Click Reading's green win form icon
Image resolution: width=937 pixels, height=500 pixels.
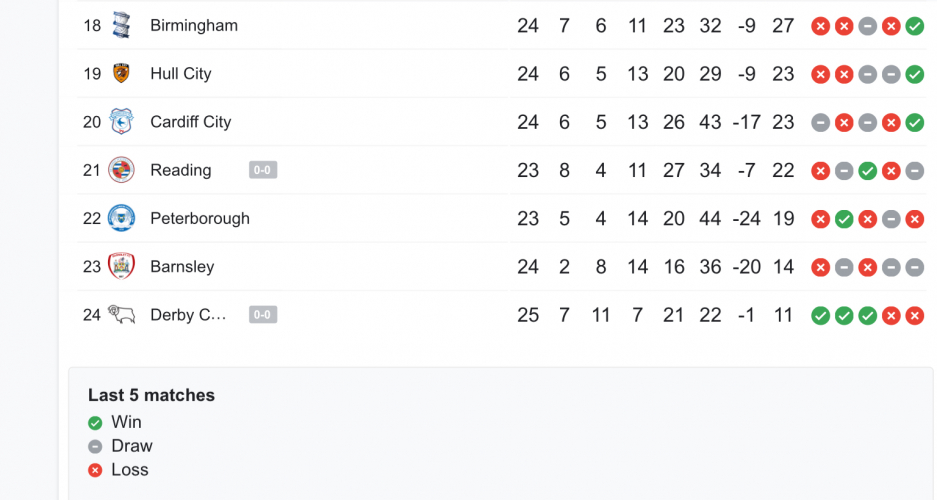coord(867,171)
